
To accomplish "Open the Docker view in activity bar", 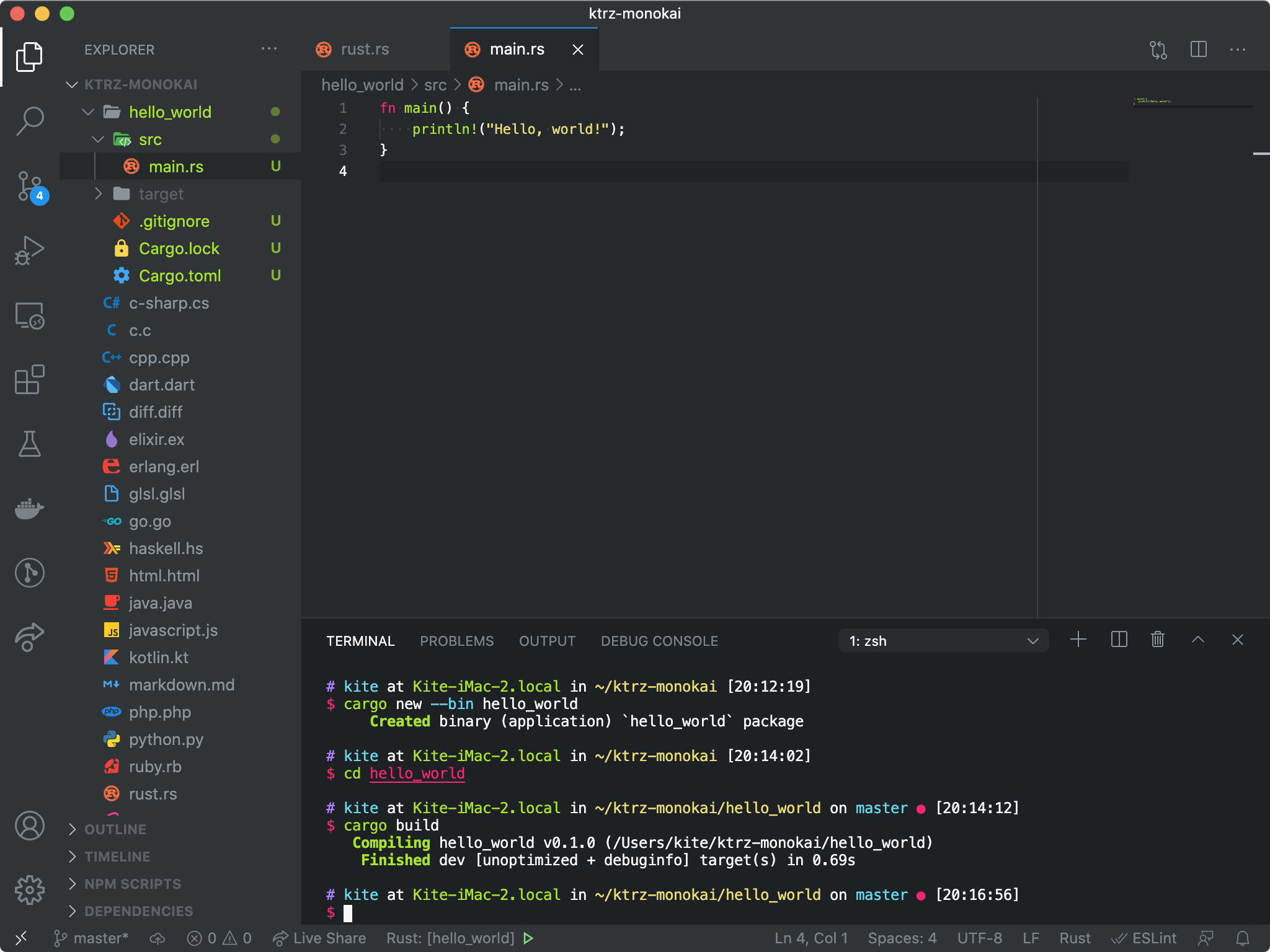I will 29,508.
